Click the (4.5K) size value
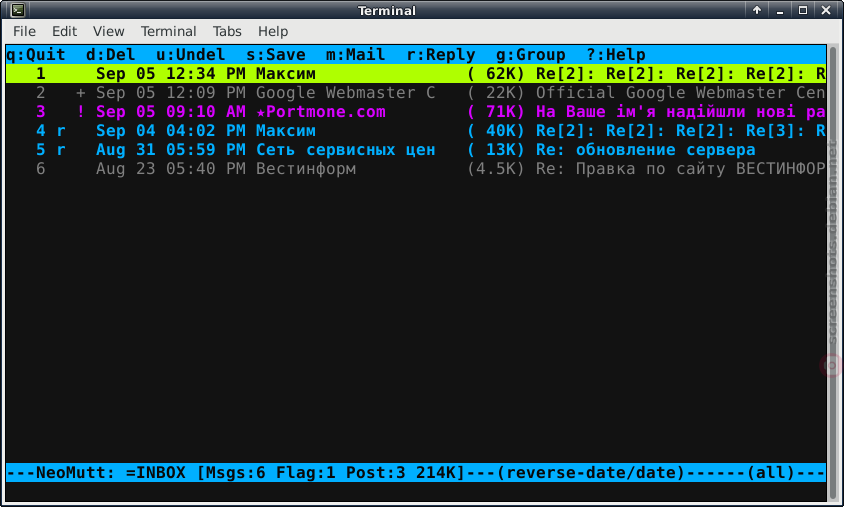Screen dimensions: 844x507 pos(496,169)
